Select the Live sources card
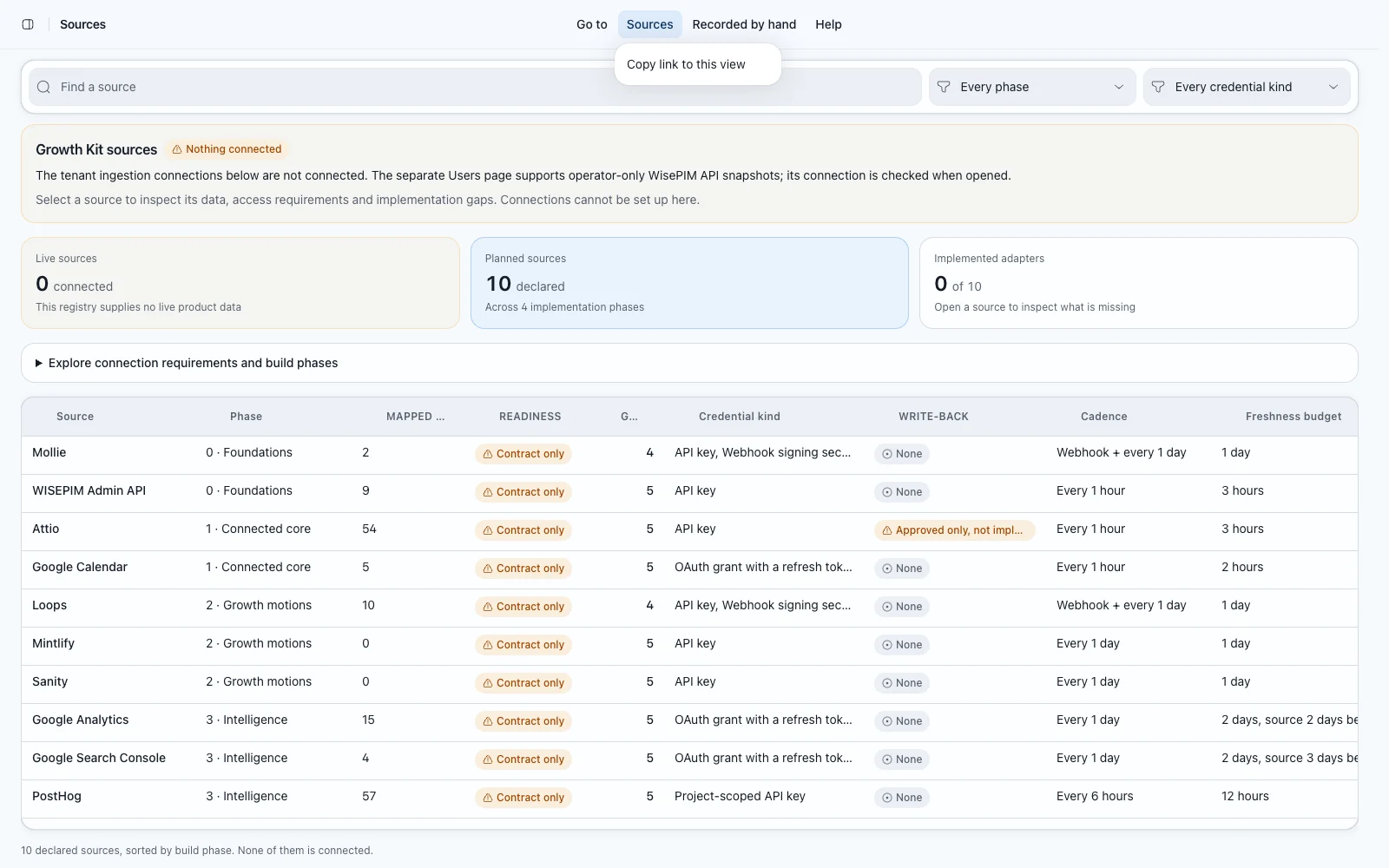Viewport: 1389px width, 868px height. pos(240,283)
